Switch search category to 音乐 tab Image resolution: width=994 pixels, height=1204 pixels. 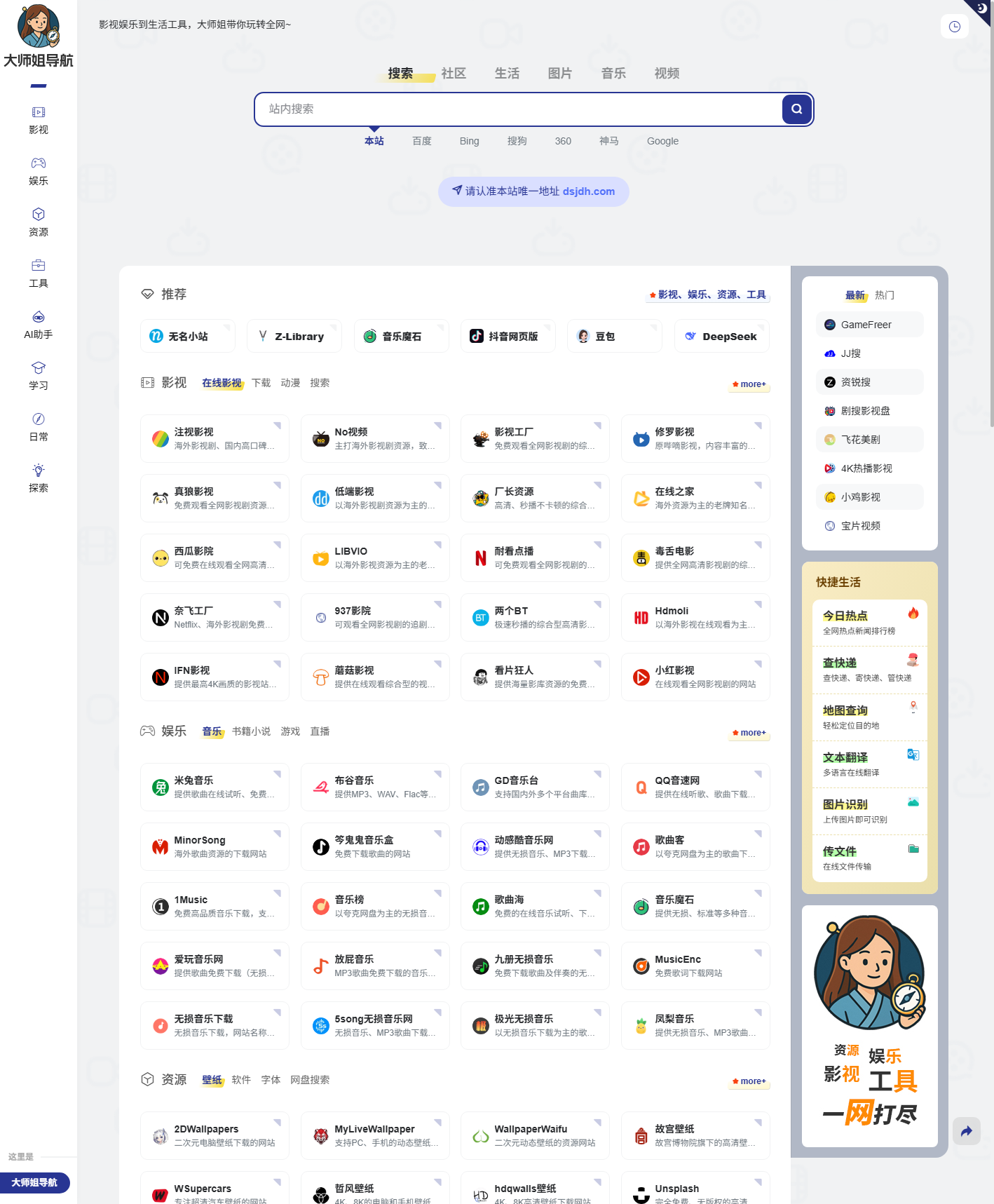[x=613, y=74]
